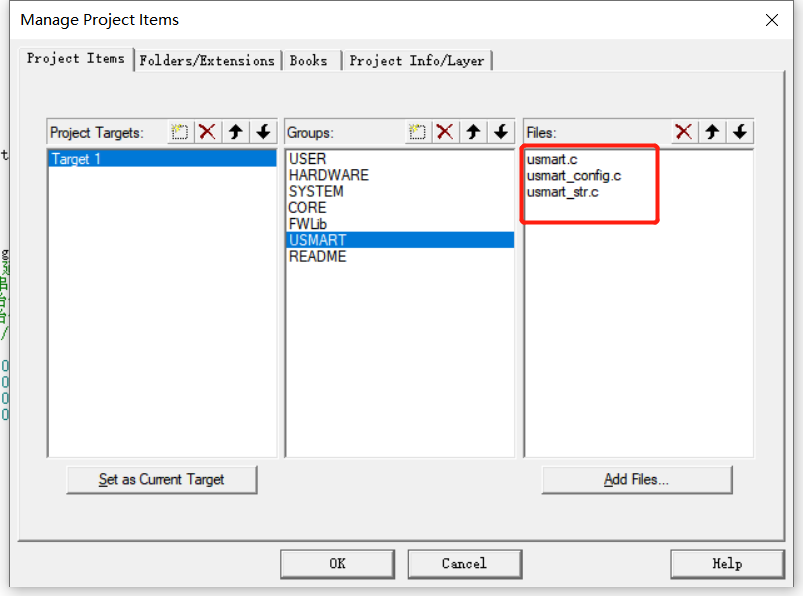
Task: Click the Cancel button
Action: tap(464, 564)
